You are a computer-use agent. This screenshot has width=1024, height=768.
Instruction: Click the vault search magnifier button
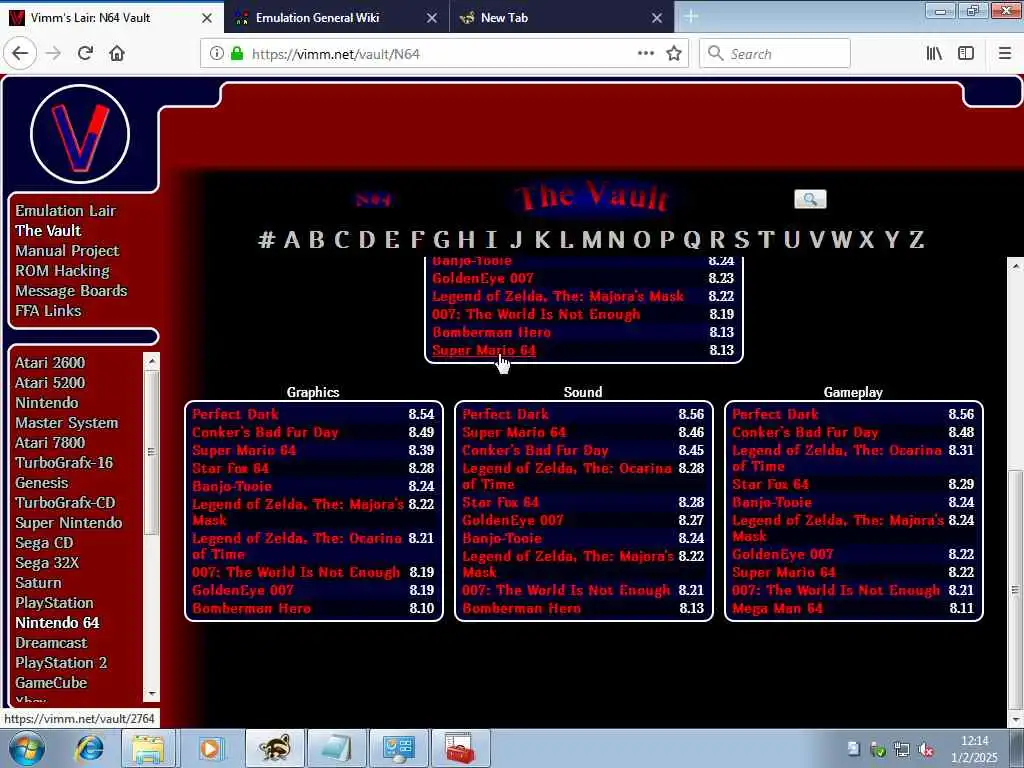pyautogui.click(x=810, y=199)
